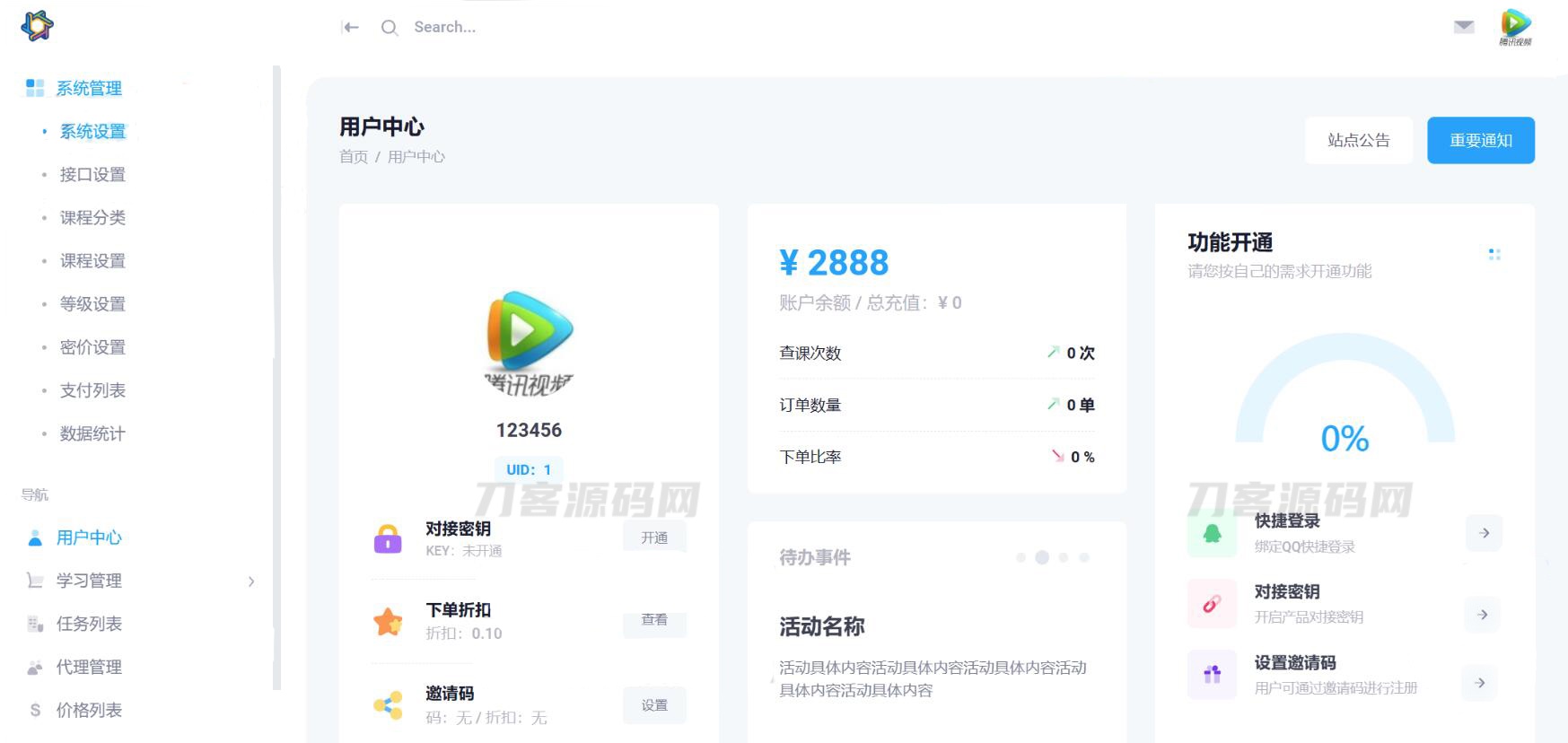Go to 接口设置 in the sidebar
1568x743 pixels.
click(92, 175)
